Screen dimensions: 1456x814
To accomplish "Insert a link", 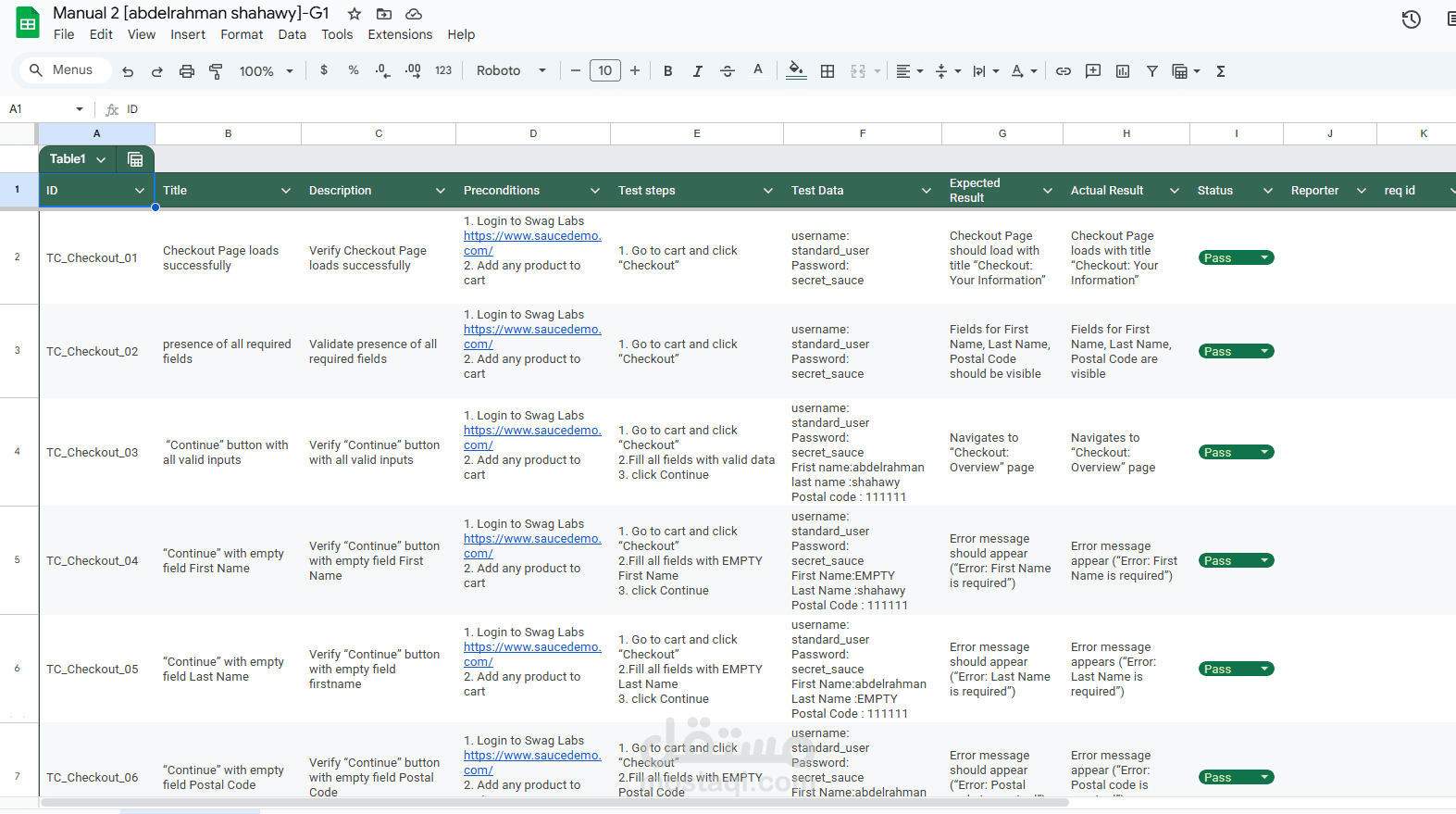I will [x=1064, y=71].
